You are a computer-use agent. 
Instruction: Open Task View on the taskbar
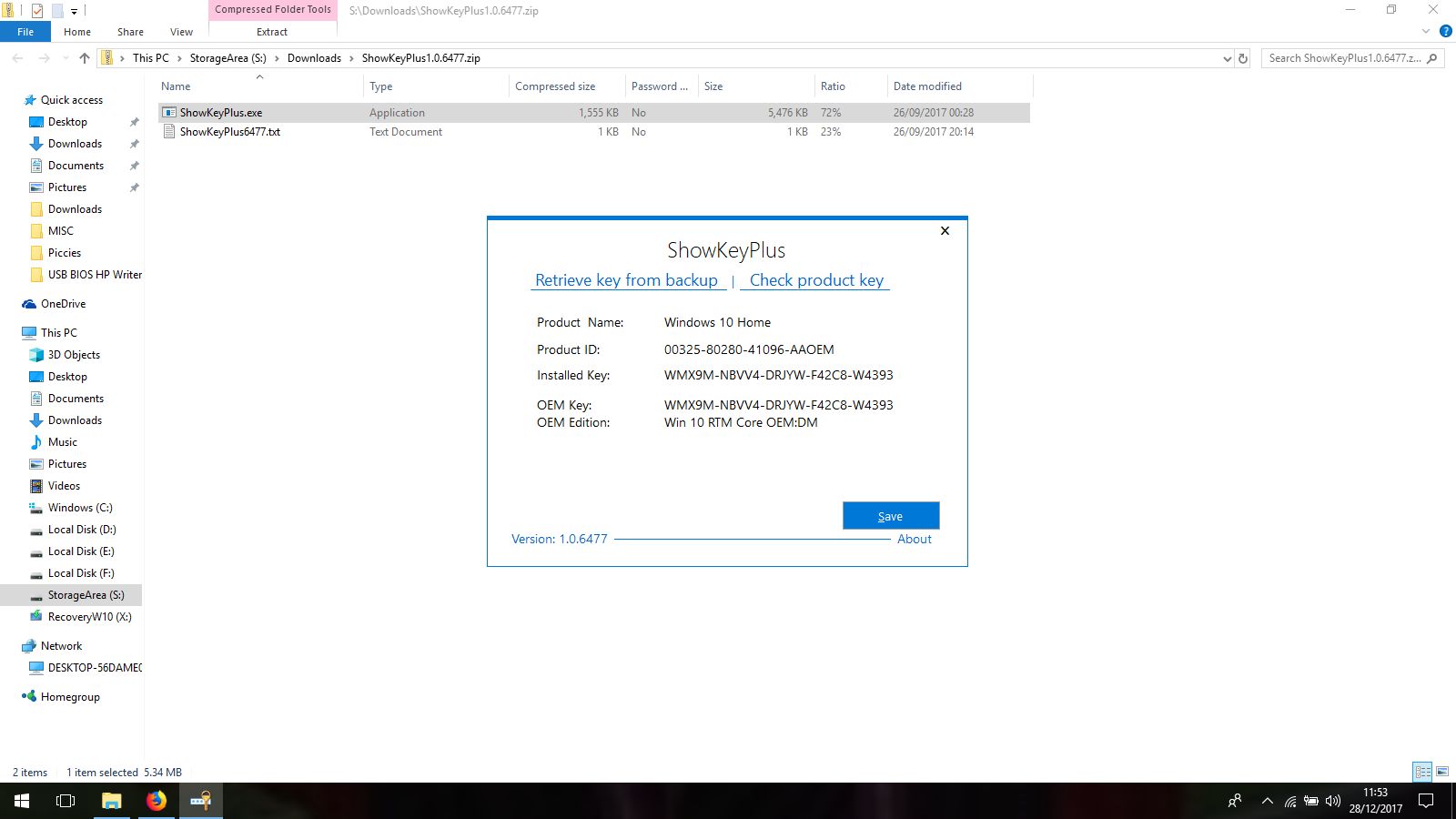[x=66, y=801]
